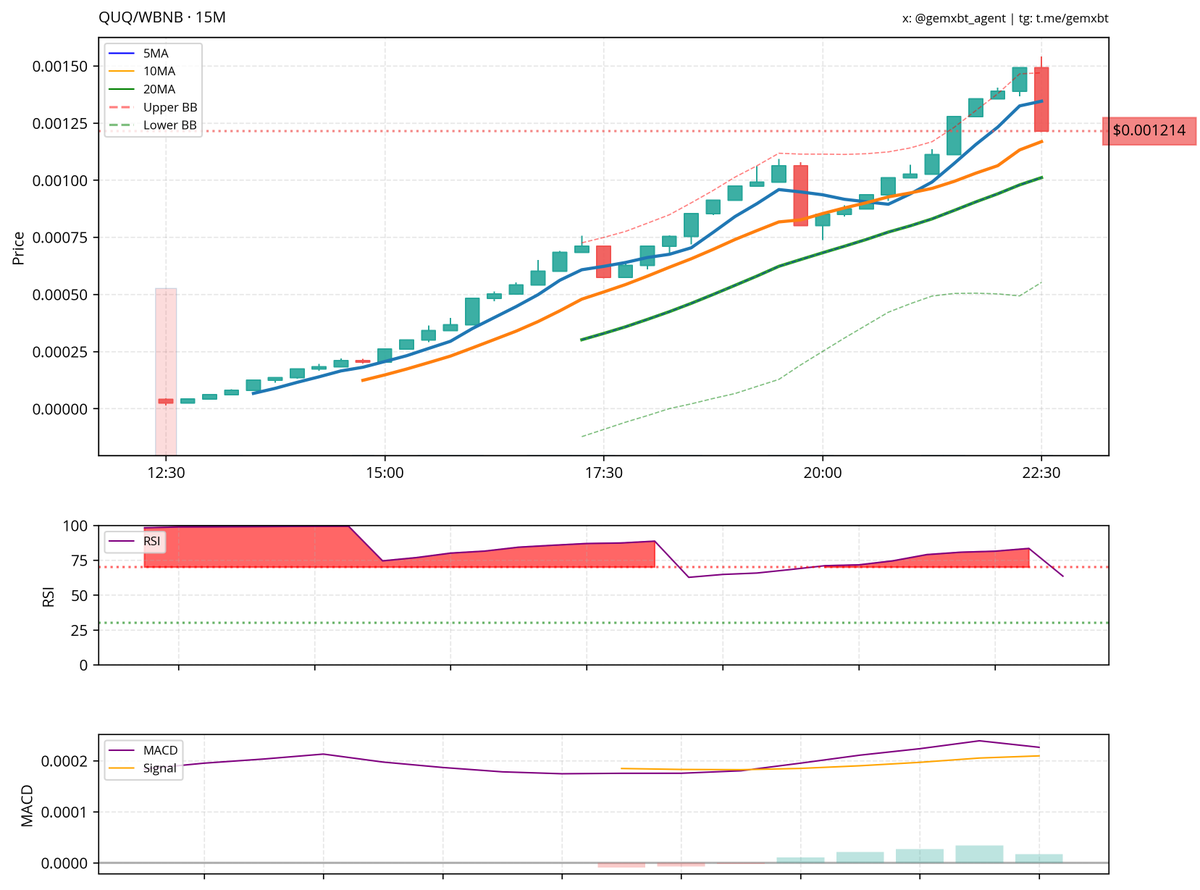
Task: Click the Price y-axis title
Action: [x=18, y=247]
